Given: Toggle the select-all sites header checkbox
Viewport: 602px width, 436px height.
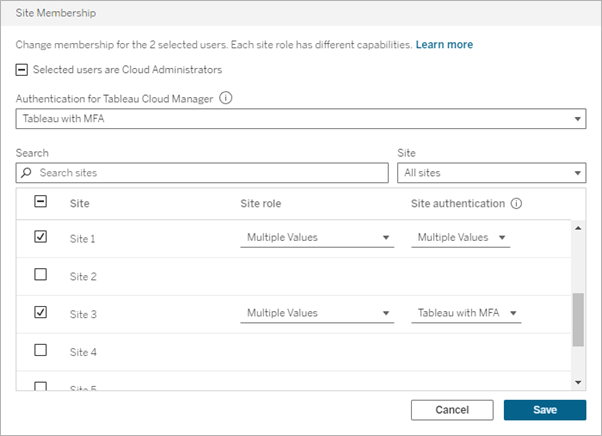Looking at the screenshot, I should 41,202.
